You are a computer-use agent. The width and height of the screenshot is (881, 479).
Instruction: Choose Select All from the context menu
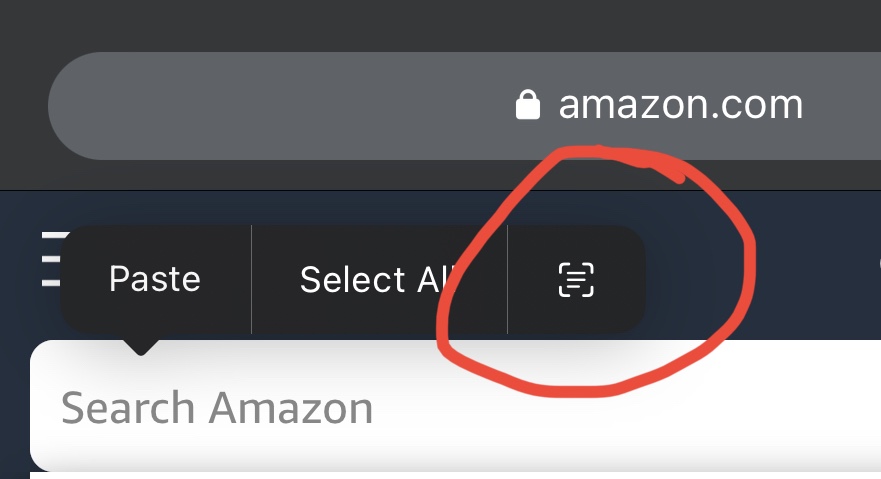coord(379,279)
